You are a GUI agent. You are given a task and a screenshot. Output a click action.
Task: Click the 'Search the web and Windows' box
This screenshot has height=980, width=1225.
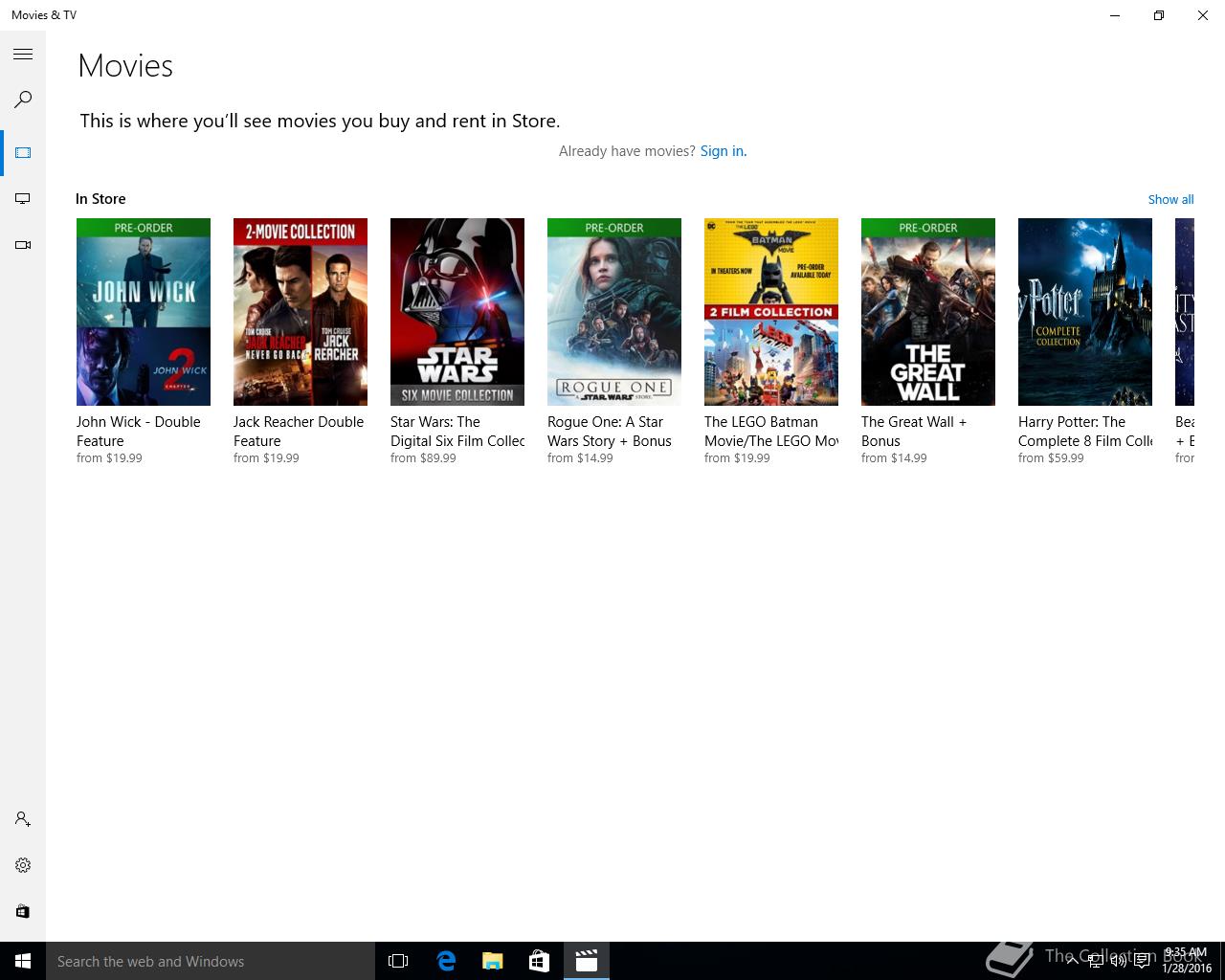coord(211,961)
